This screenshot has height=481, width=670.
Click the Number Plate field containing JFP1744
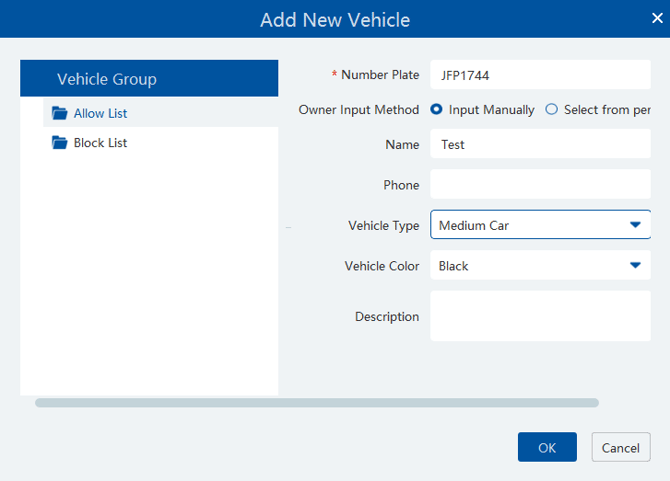coord(540,75)
